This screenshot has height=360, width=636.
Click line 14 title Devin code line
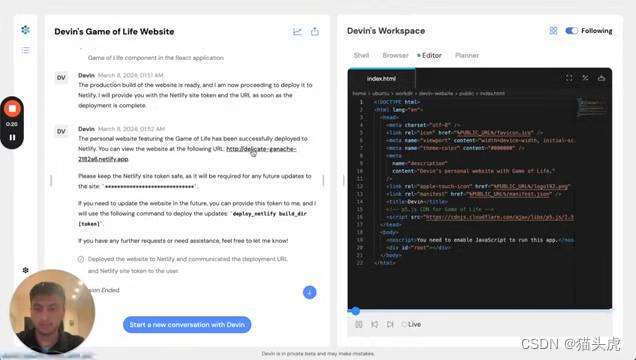coord(417,201)
